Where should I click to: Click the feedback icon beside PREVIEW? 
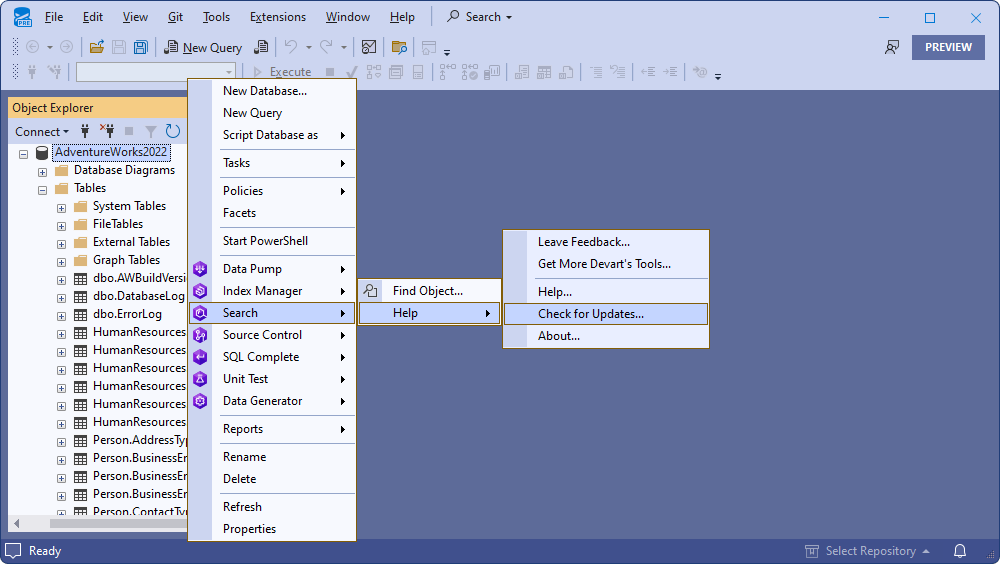pyautogui.click(x=892, y=47)
